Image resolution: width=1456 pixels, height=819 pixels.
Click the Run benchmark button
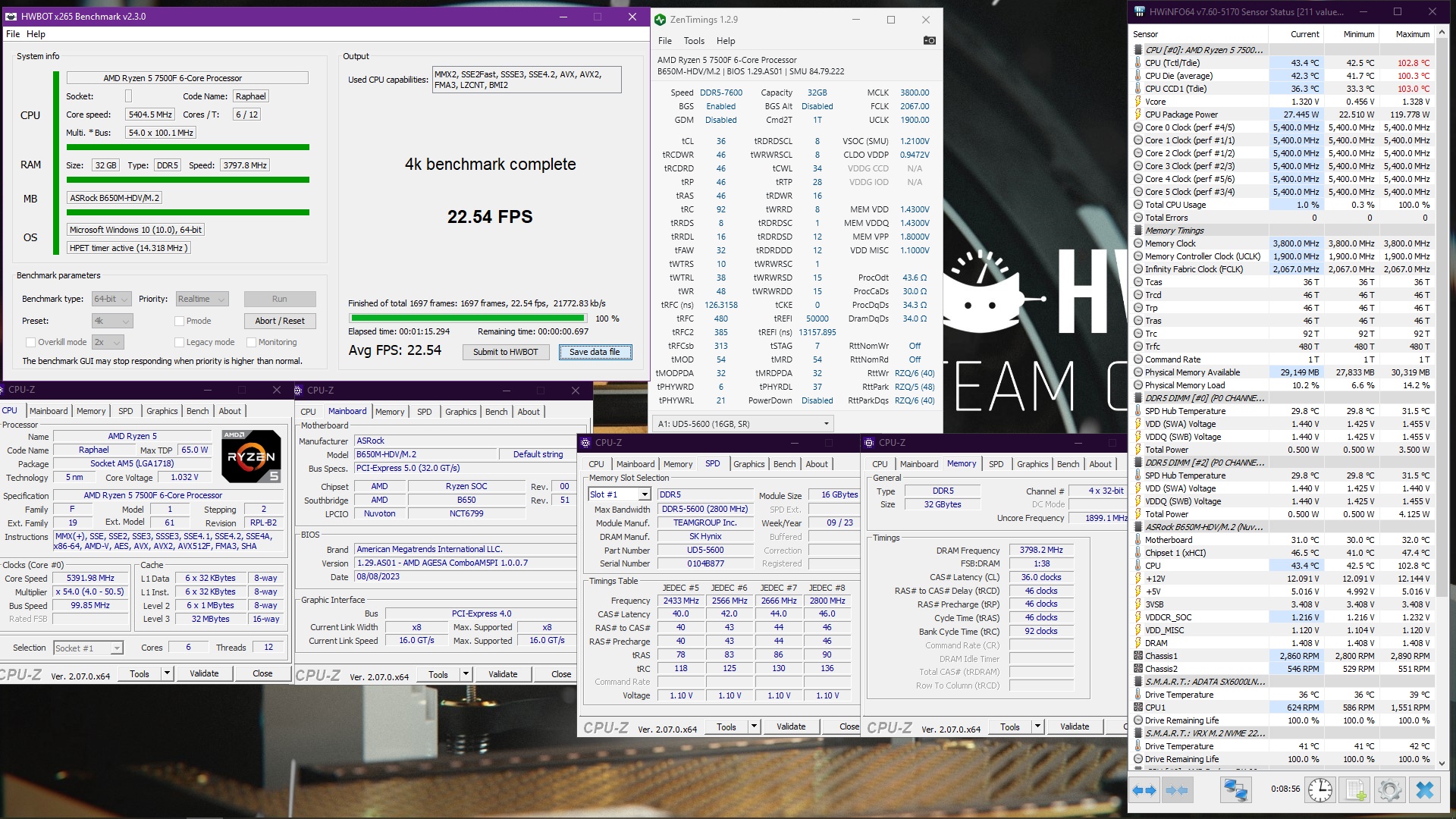pyautogui.click(x=280, y=300)
